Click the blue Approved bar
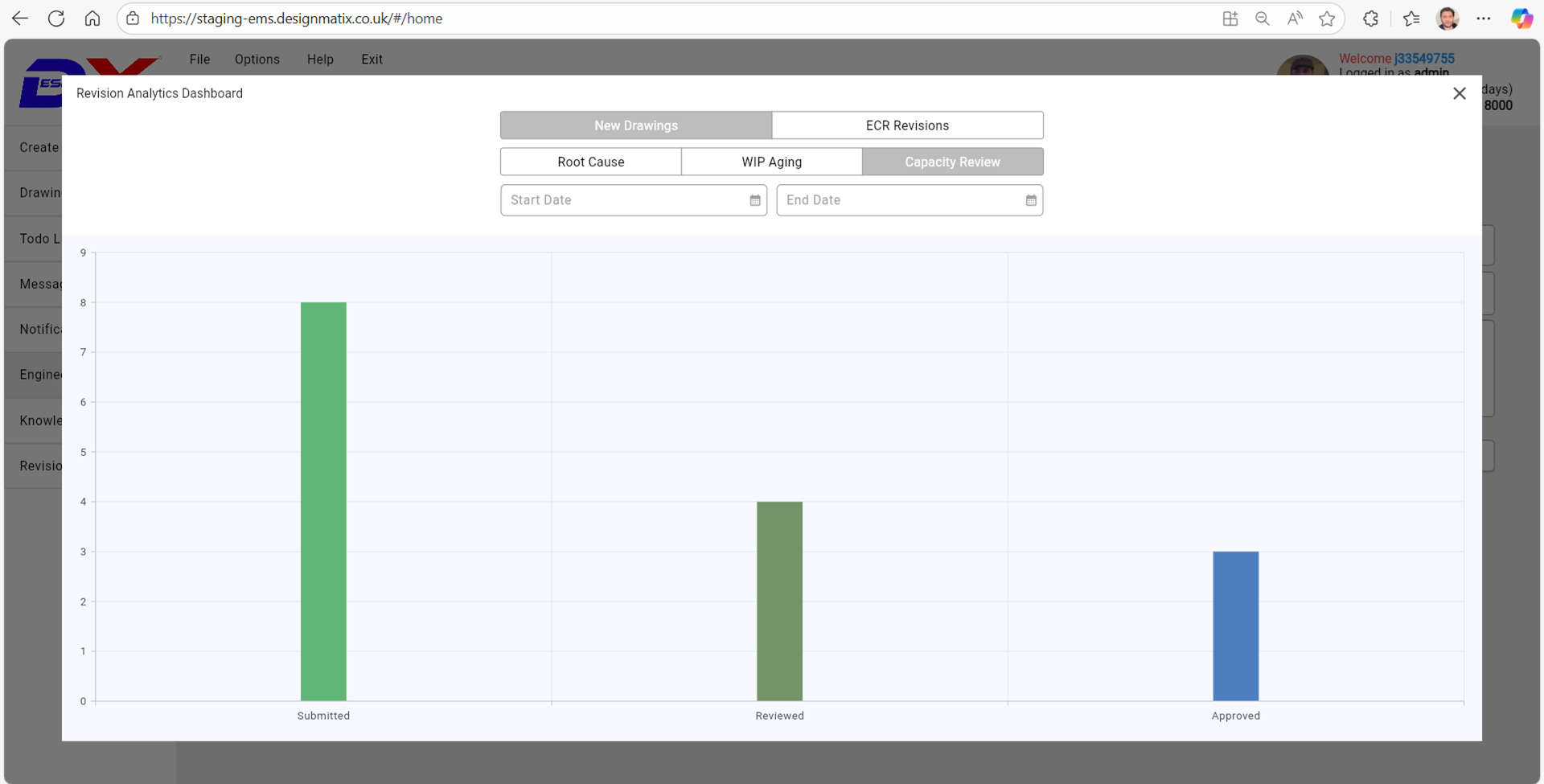Image resolution: width=1544 pixels, height=784 pixels. [x=1235, y=626]
